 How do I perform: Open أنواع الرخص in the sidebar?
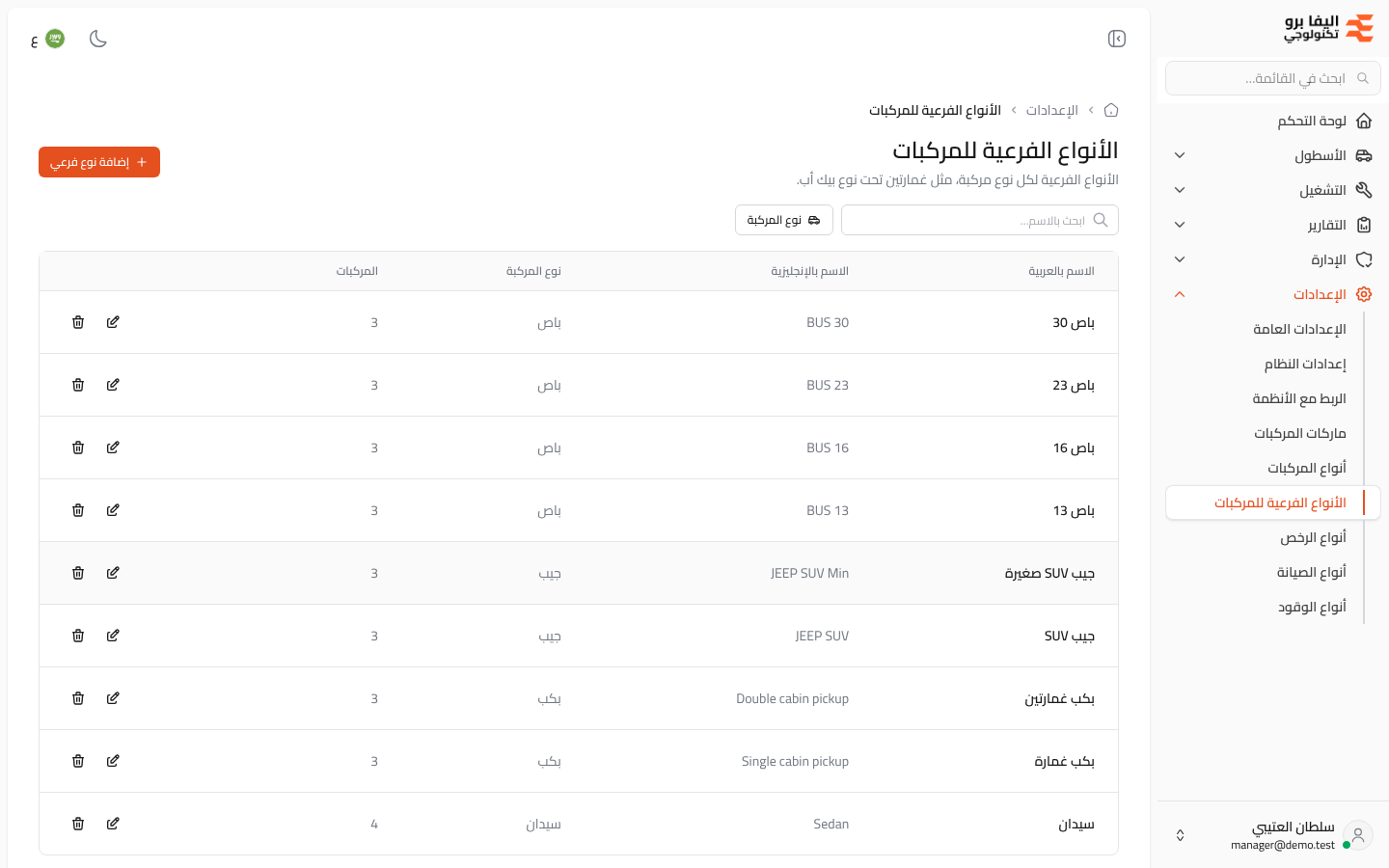coord(1313,537)
